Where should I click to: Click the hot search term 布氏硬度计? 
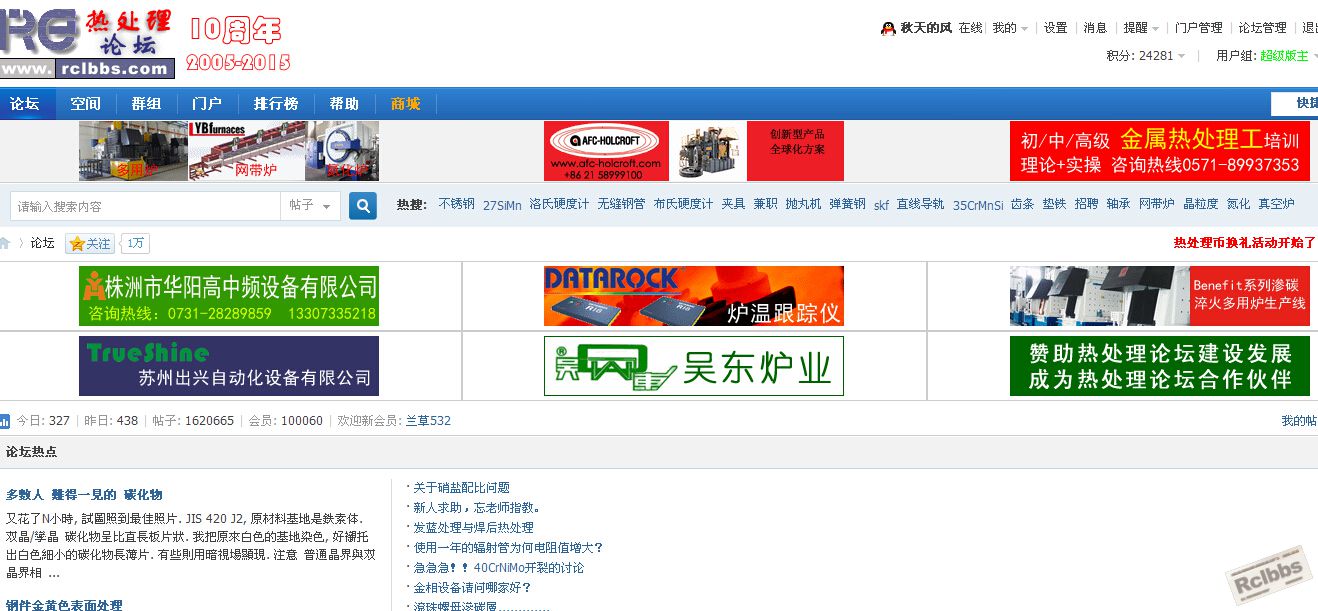tap(683, 204)
